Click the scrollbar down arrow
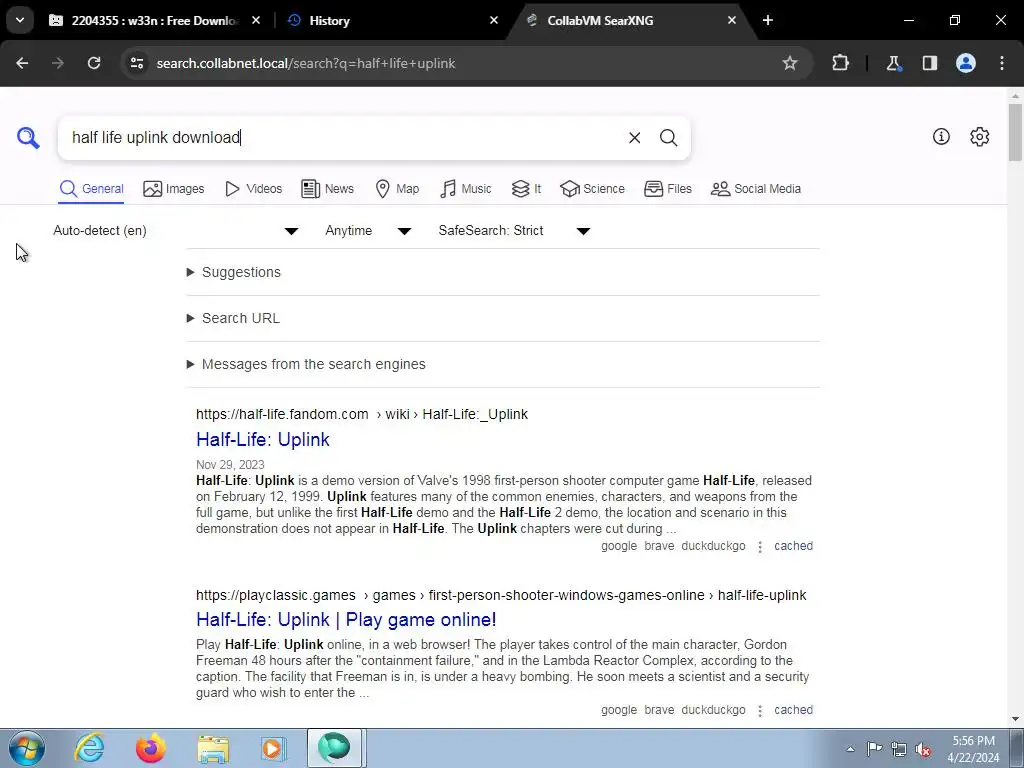Screen dimensions: 1024x768 coord(1016,719)
